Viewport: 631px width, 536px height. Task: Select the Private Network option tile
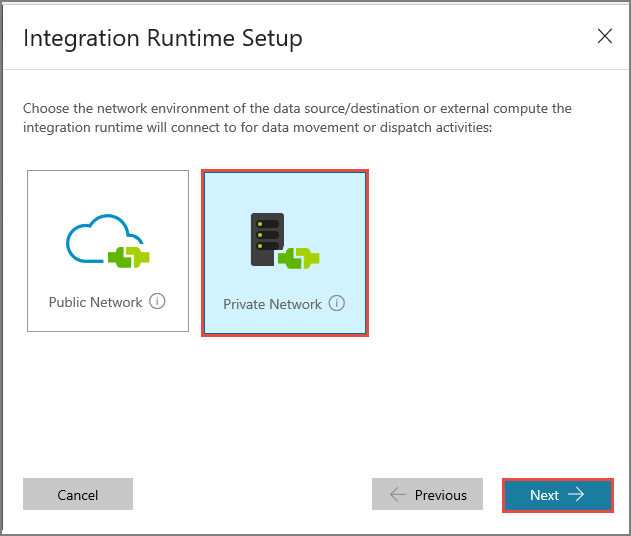point(285,252)
